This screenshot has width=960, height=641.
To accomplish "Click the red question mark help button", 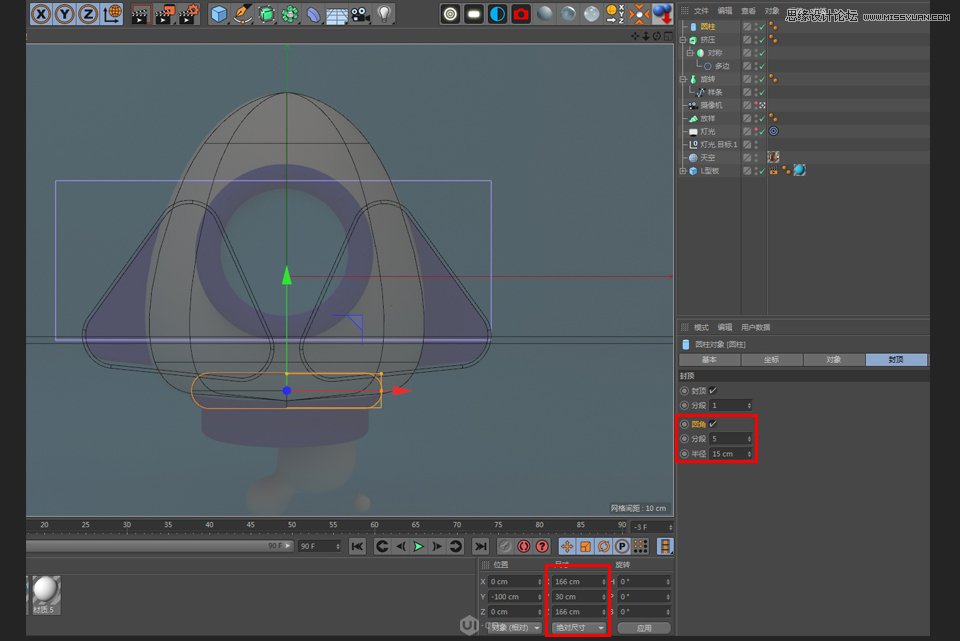I will (541, 546).
